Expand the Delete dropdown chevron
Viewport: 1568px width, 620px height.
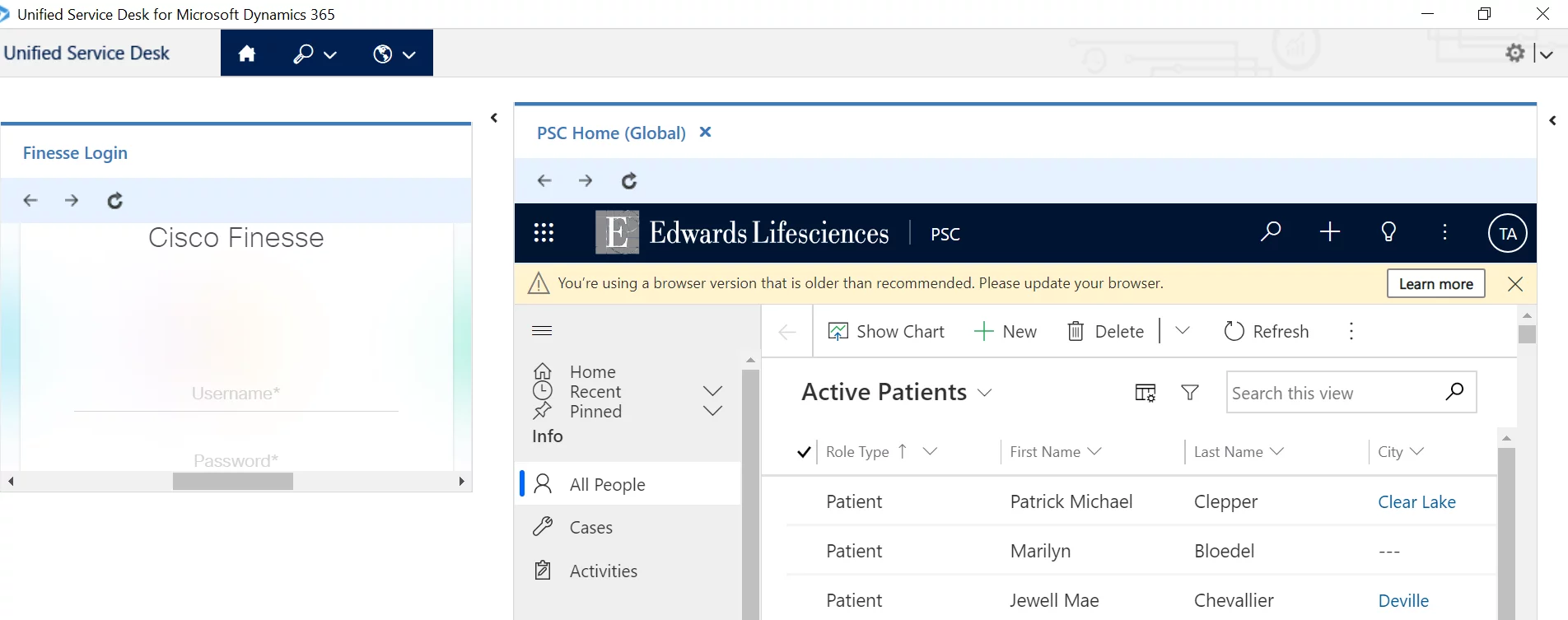pos(1183,331)
